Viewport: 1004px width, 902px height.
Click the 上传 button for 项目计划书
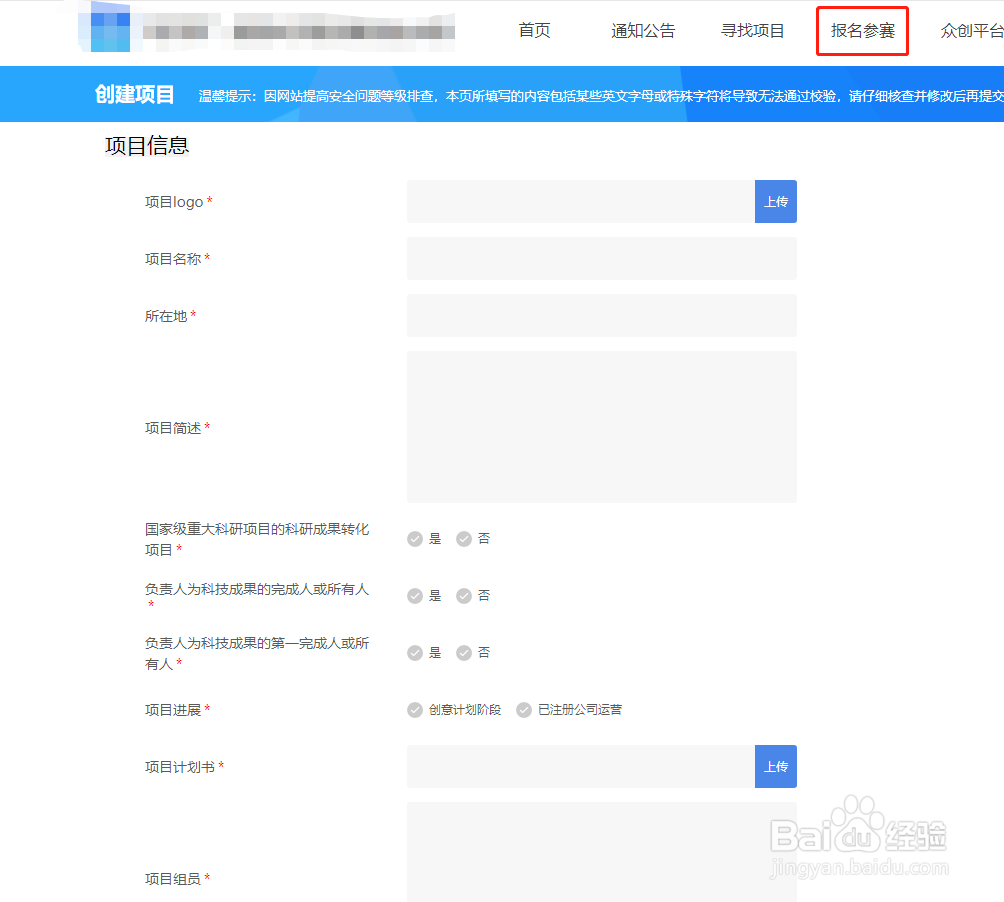[x=776, y=766]
